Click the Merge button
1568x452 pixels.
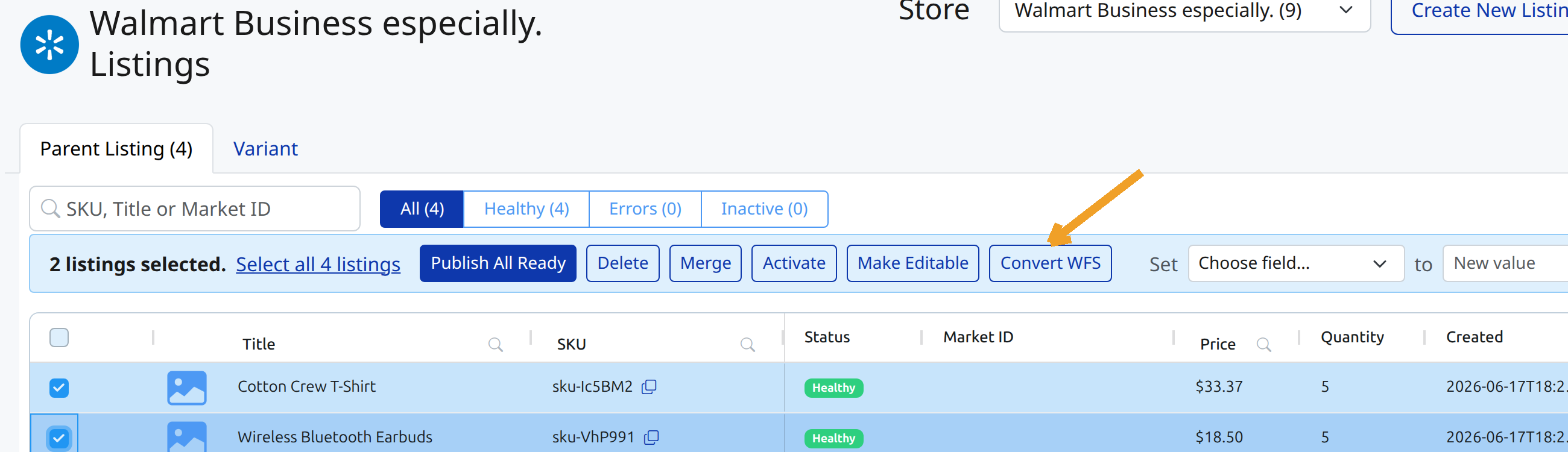706,263
